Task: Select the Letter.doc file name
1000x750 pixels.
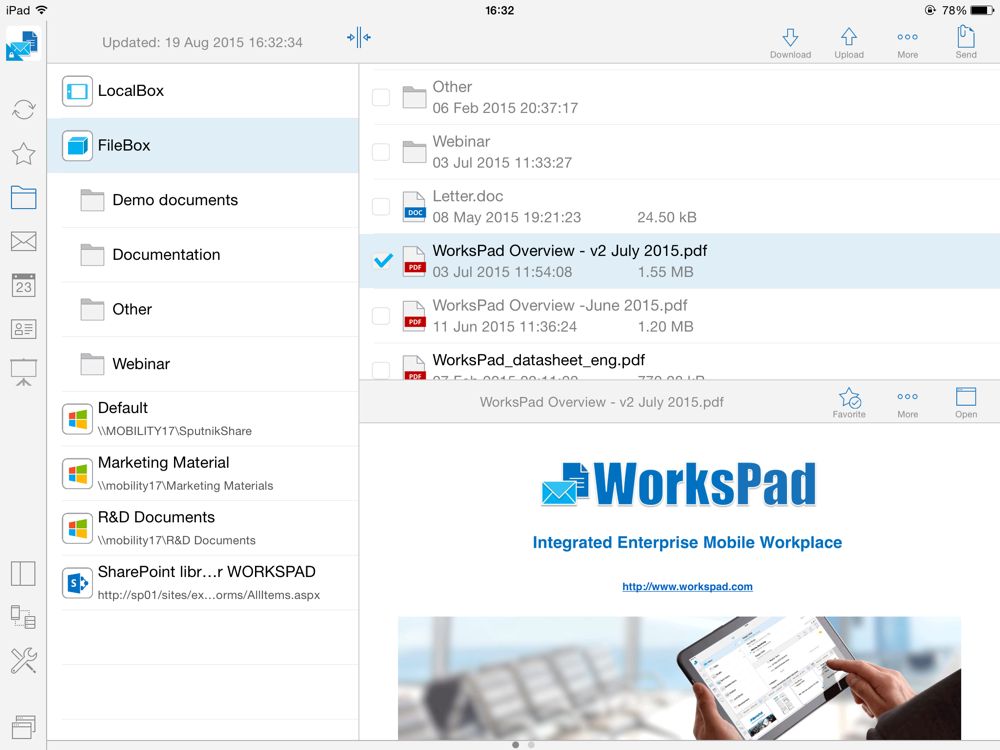Action: click(x=467, y=196)
